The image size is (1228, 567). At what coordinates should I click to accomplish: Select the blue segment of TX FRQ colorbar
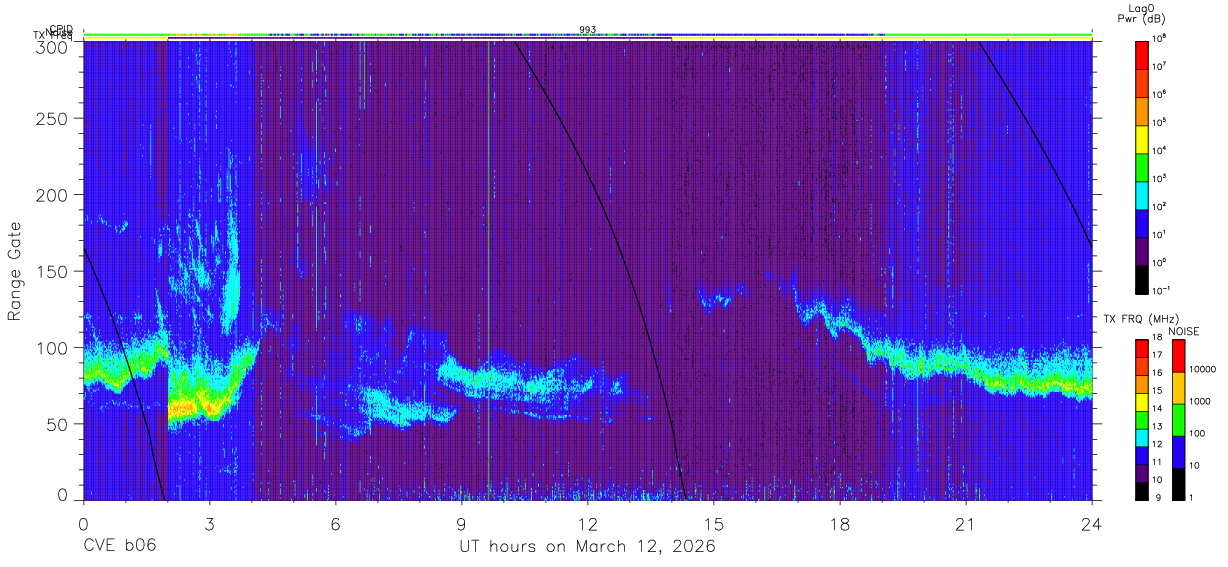tap(1142, 454)
